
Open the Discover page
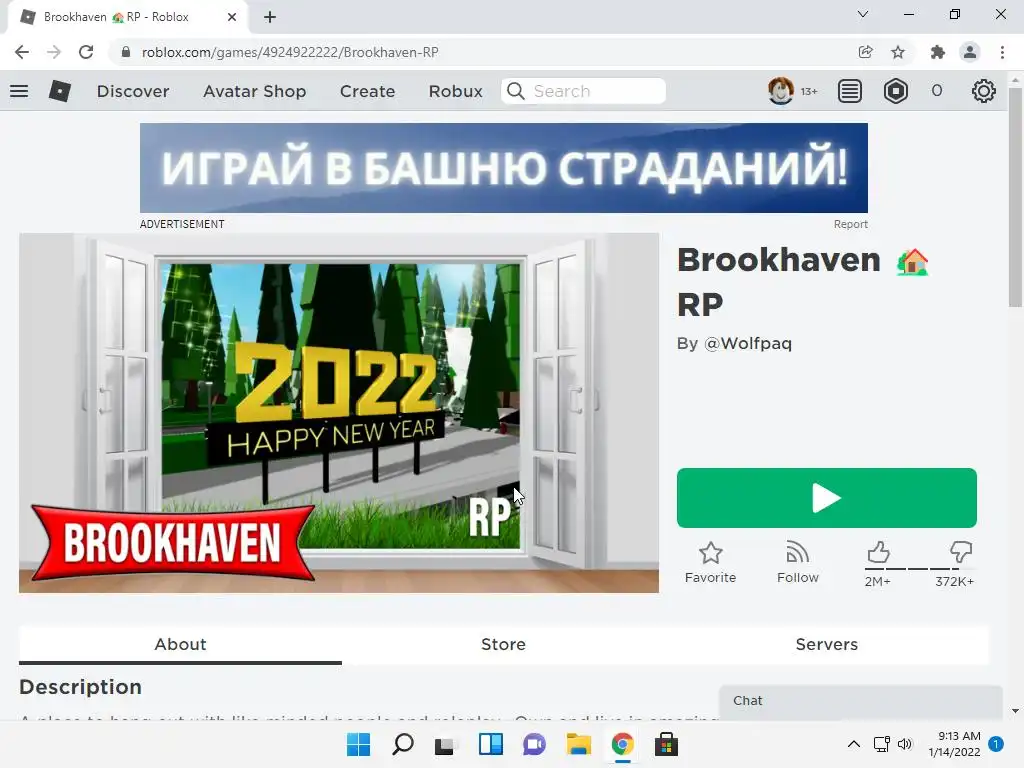click(133, 91)
